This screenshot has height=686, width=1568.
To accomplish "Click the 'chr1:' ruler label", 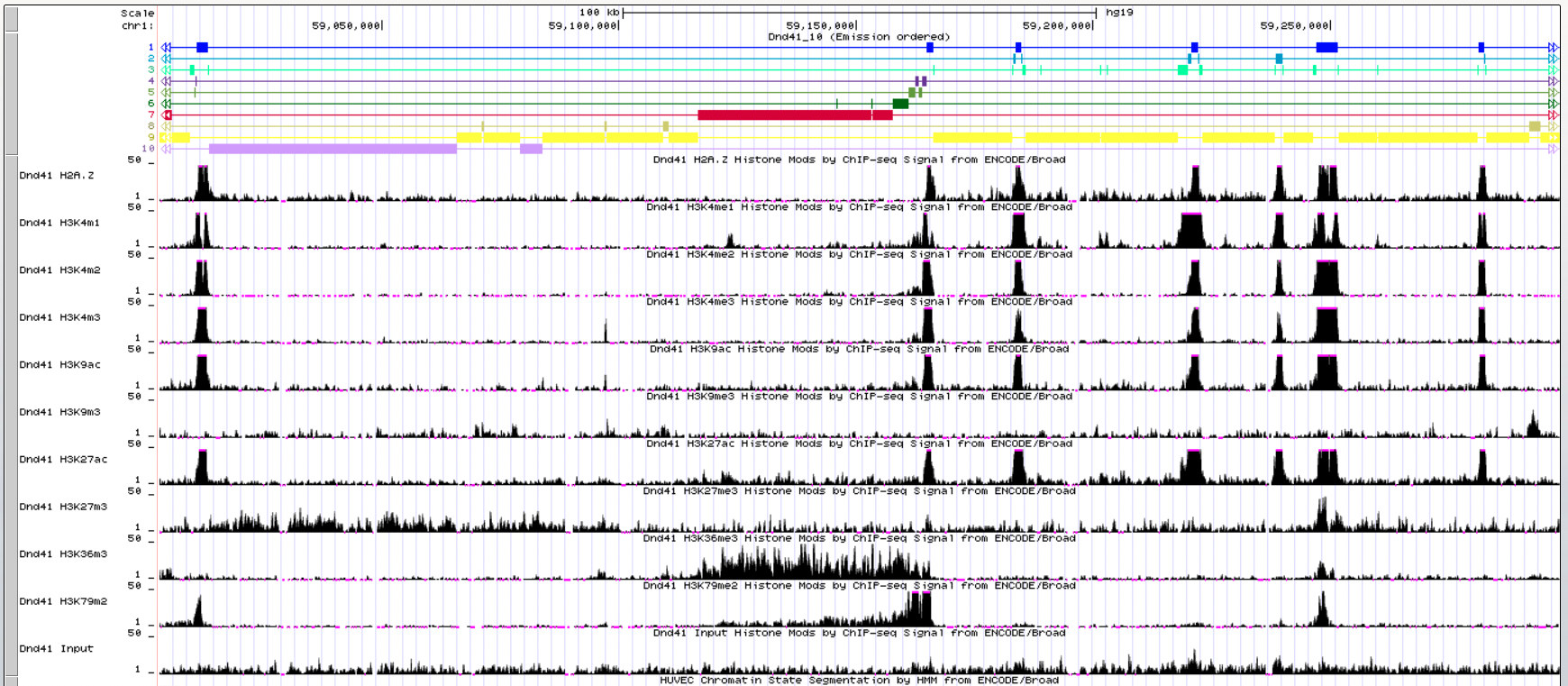I will [138, 26].
